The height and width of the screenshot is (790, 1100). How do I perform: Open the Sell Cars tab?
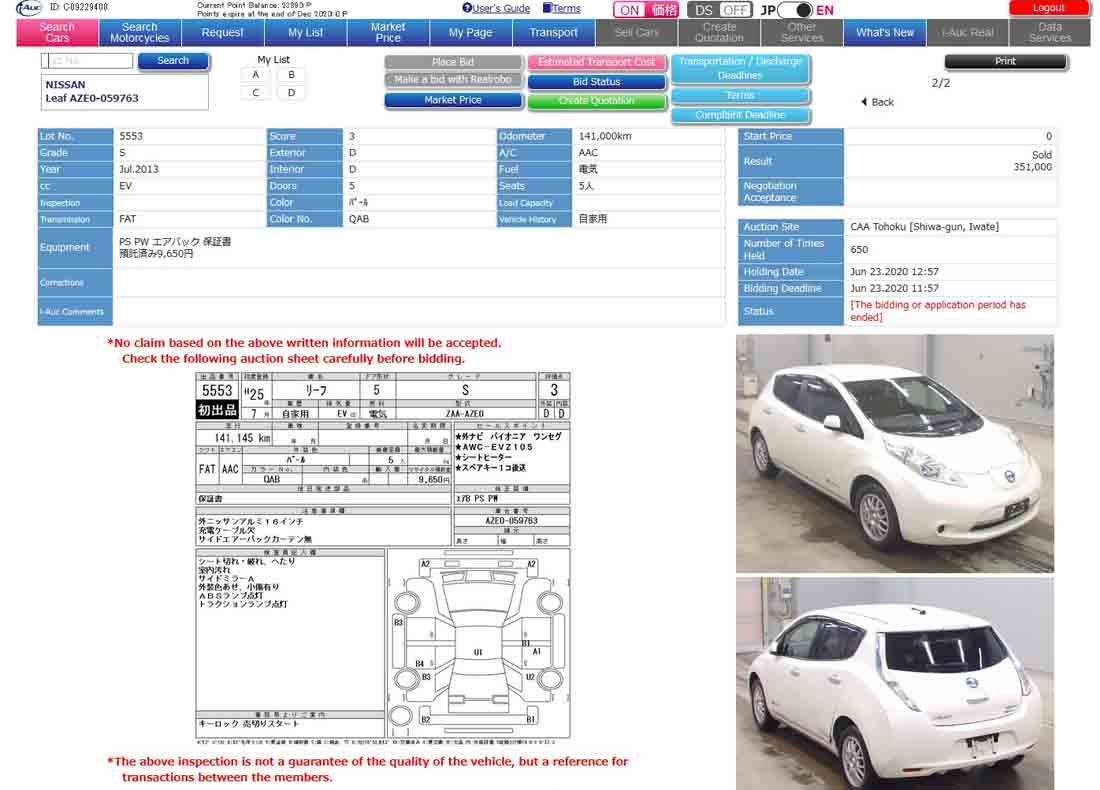coord(636,32)
